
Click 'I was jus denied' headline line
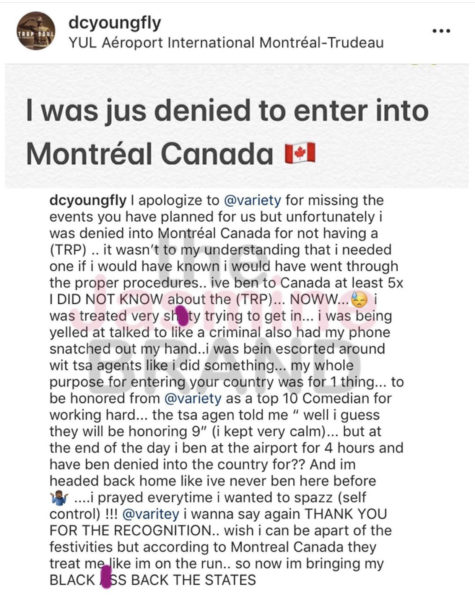[227, 111]
